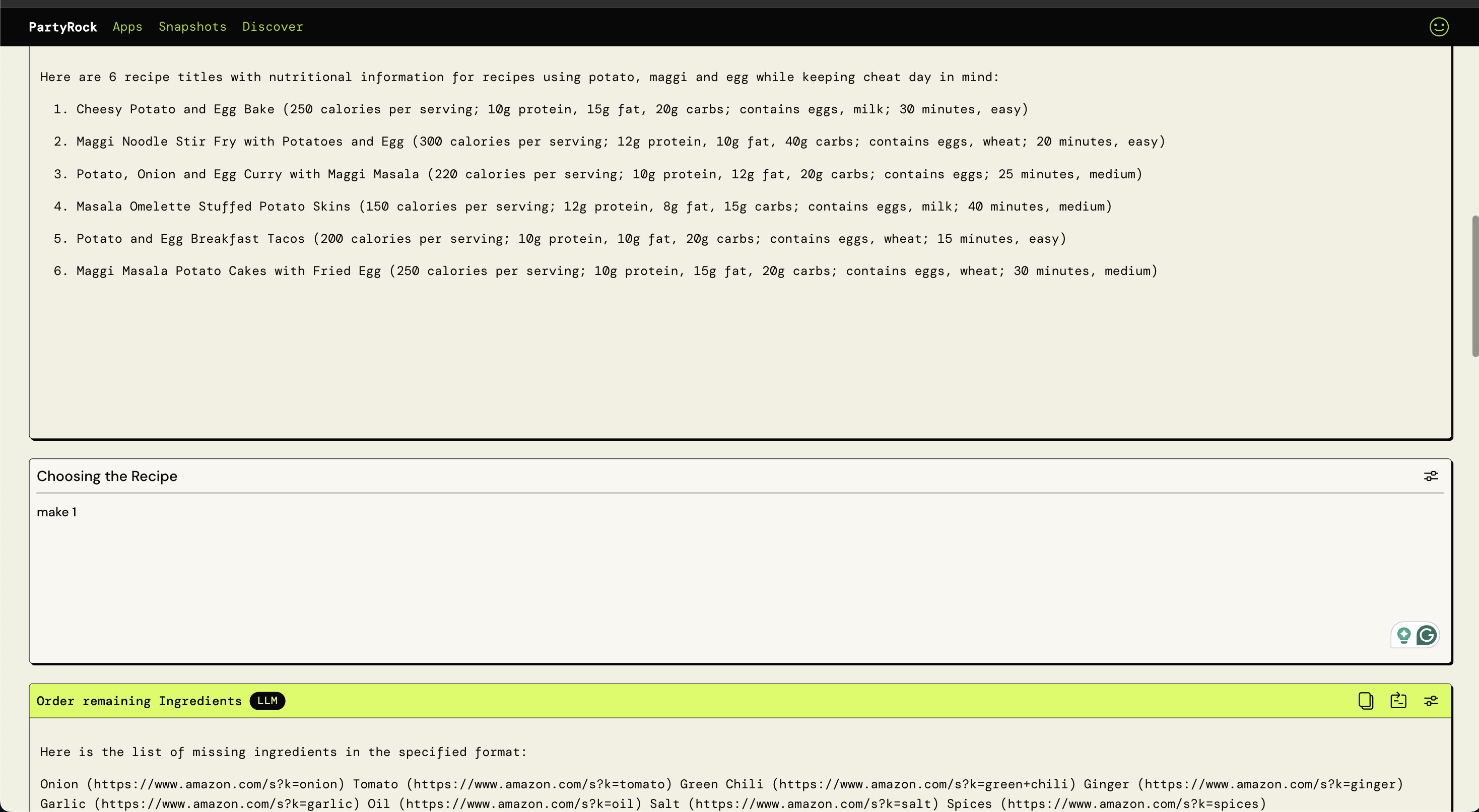This screenshot has width=1479, height=812.
Task: Click the 'Choosing the Recipe' widget title
Action: [x=107, y=476]
